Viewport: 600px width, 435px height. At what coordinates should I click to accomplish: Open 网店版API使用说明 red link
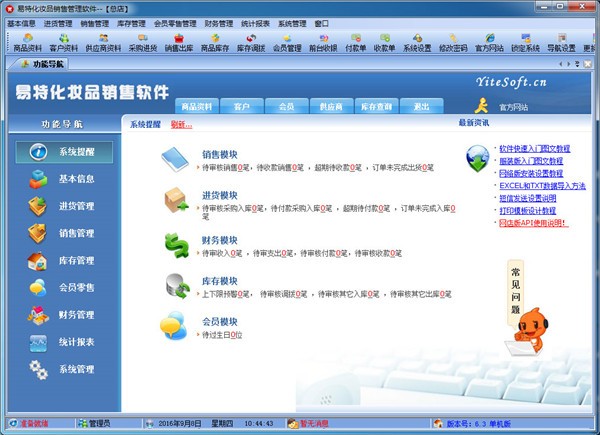point(533,223)
